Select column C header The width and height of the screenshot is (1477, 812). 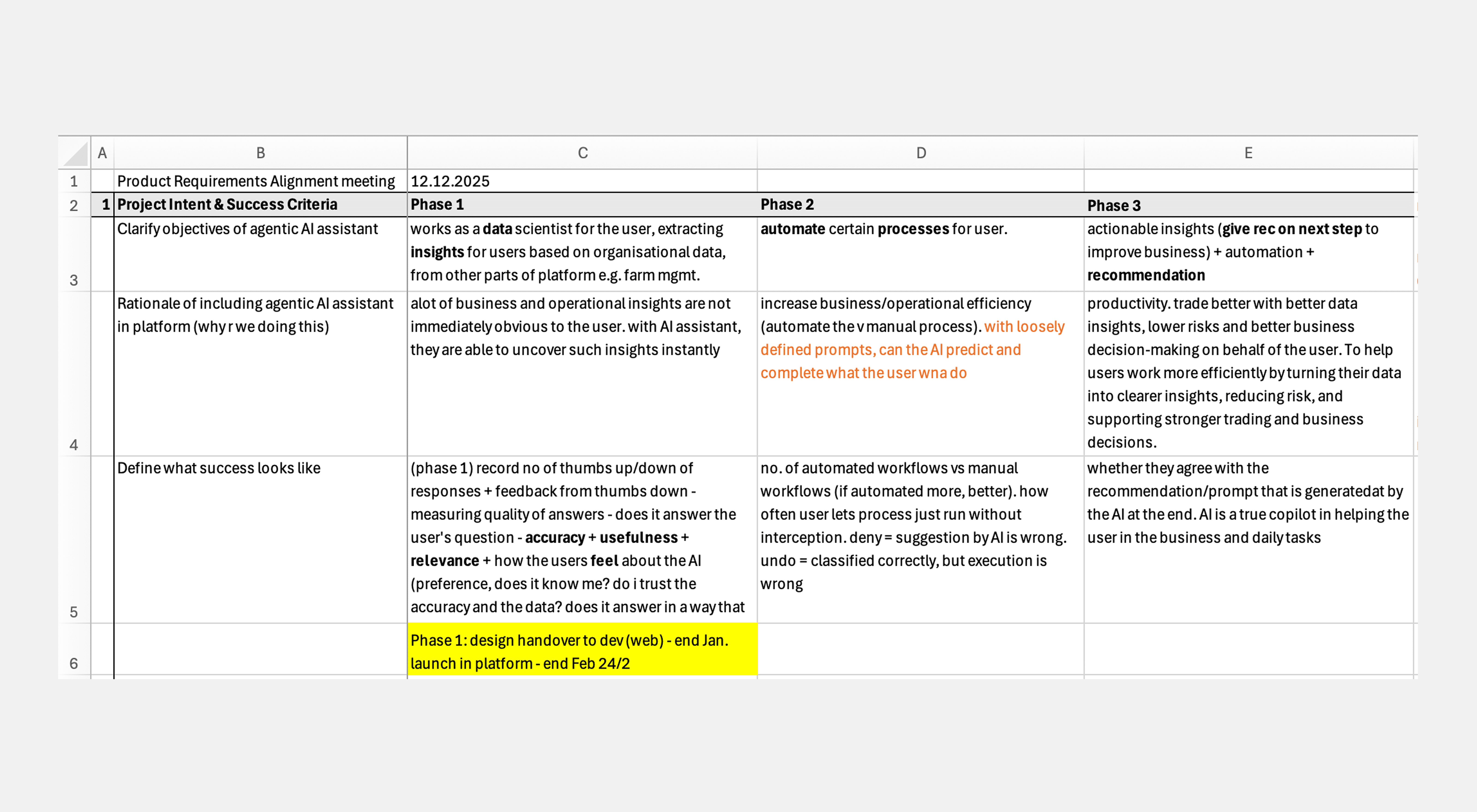pos(582,153)
